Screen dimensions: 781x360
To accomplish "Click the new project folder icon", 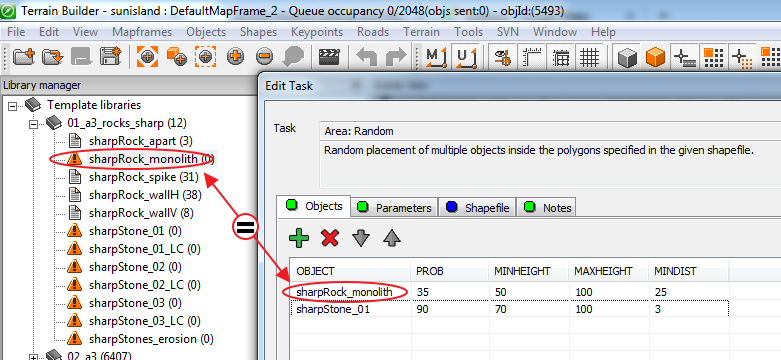I will click(23, 57).
